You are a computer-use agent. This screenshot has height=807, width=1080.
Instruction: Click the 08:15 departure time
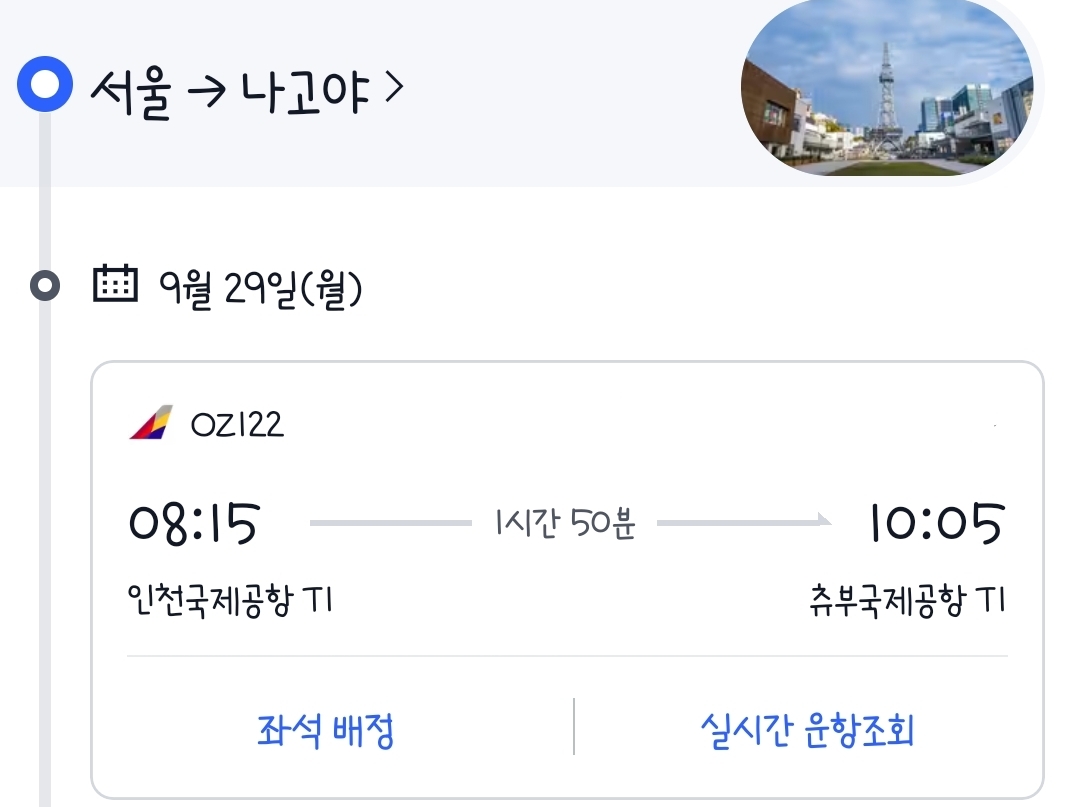pos(194,523)
